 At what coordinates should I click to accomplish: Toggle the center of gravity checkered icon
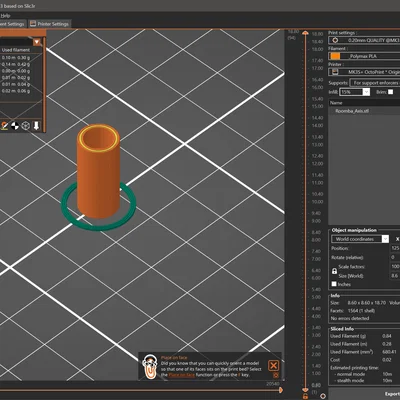(x=15, y=126)
